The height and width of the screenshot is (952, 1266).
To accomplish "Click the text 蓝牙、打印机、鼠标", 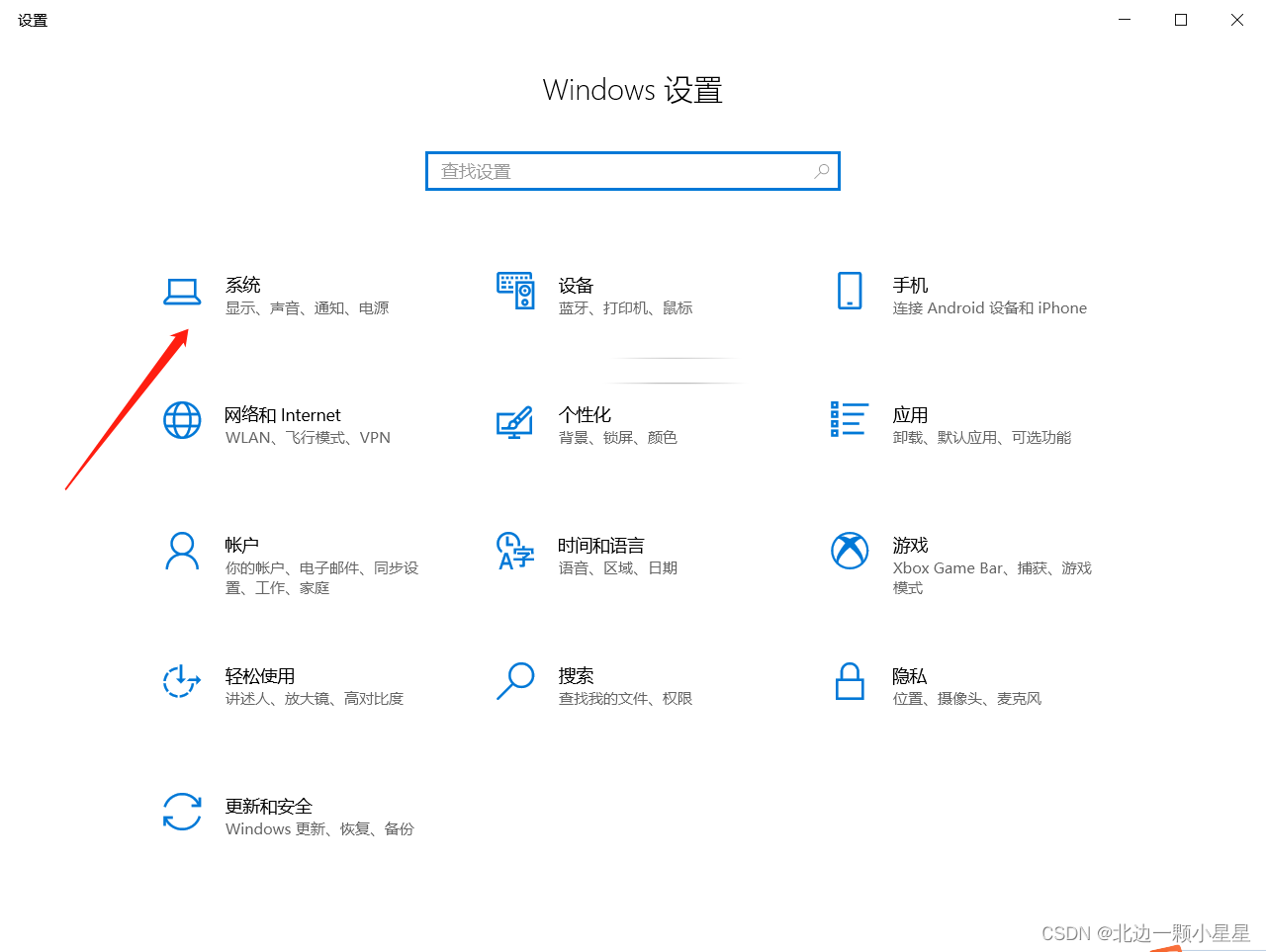I will pos(626,308).
